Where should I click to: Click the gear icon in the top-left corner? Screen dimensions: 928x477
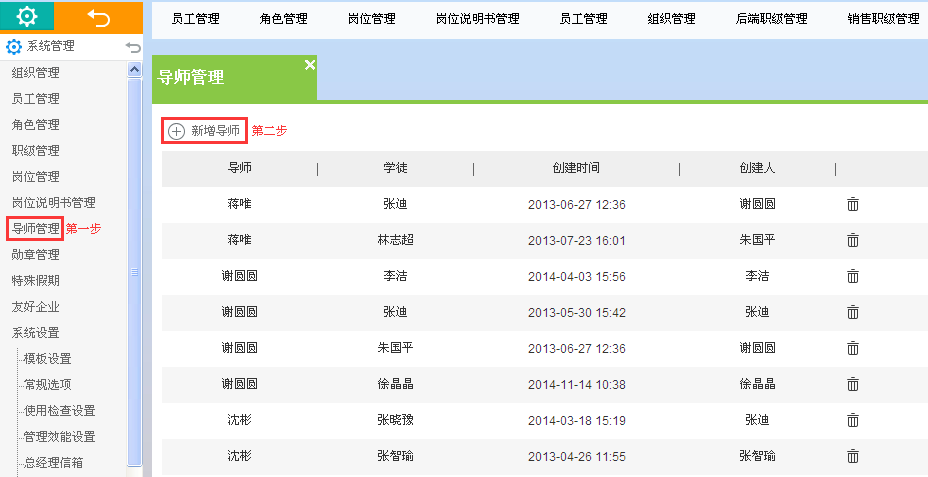[27, 16]
